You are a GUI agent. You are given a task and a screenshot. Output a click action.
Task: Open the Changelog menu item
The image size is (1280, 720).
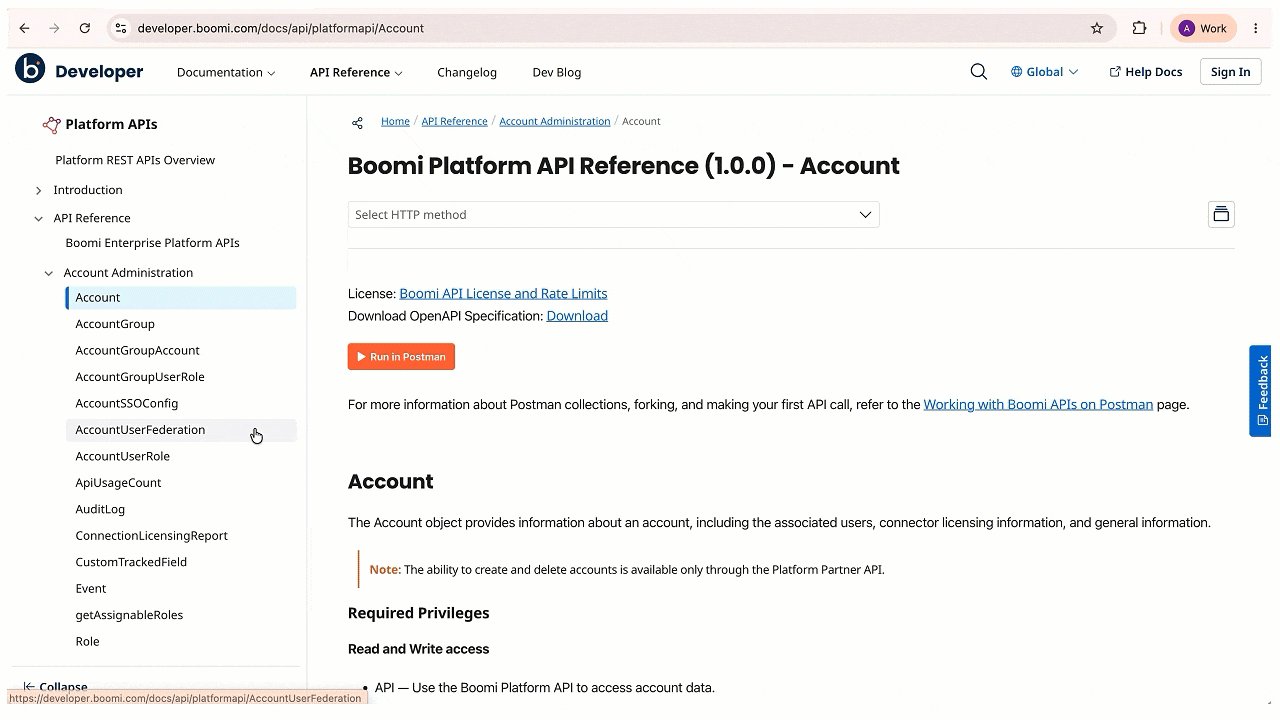[467, 72]
